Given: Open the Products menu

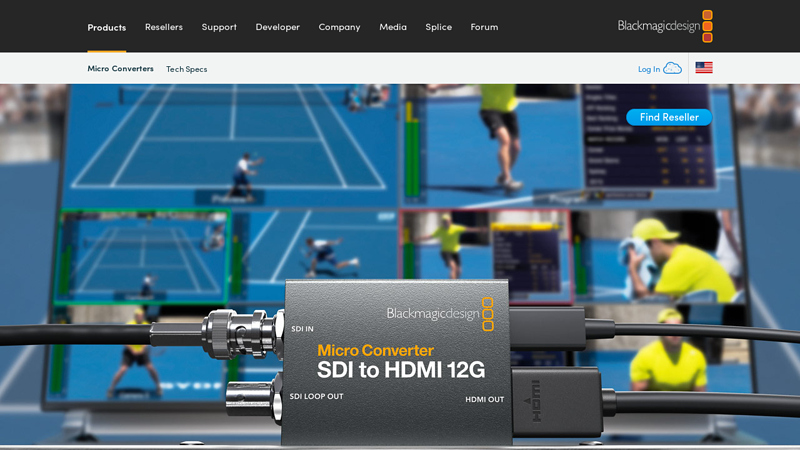Looking at the screenshot, I should [107, 27].
